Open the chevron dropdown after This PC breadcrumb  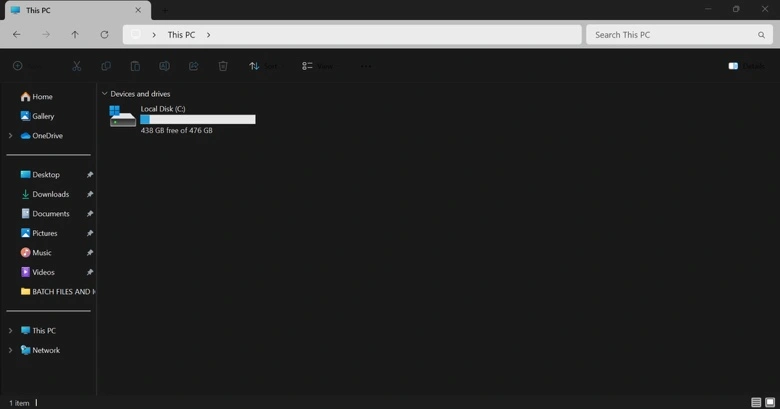(x=208, y=35)
